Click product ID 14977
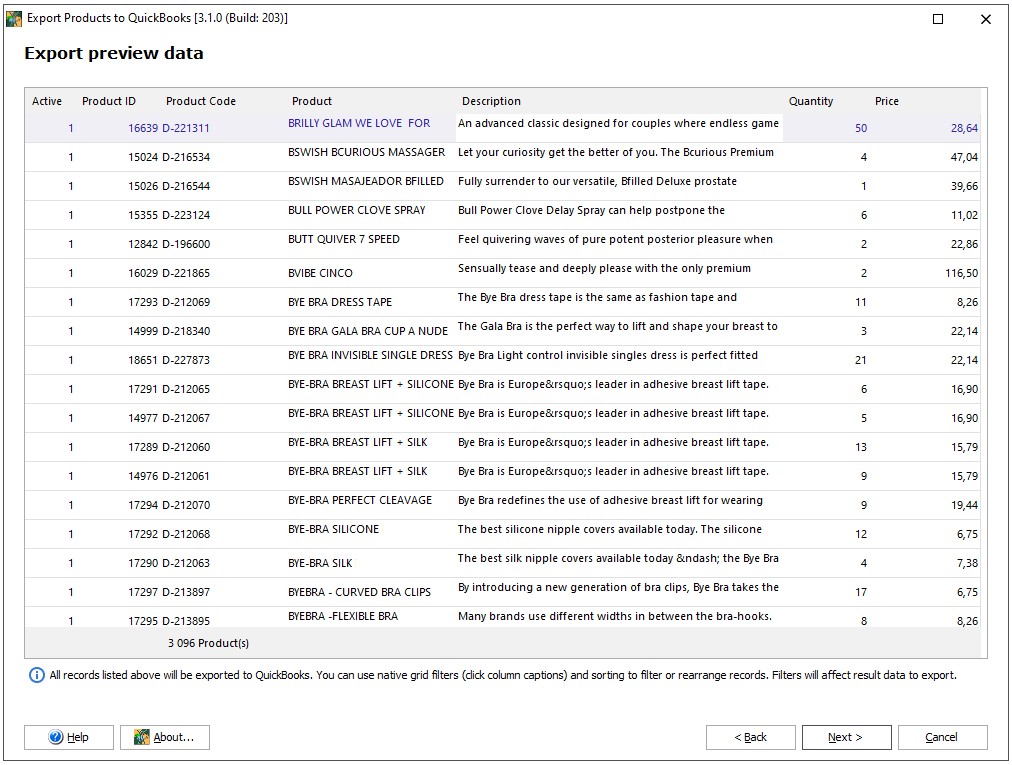This screenshot has width=1012, height=765. (143, 418)
